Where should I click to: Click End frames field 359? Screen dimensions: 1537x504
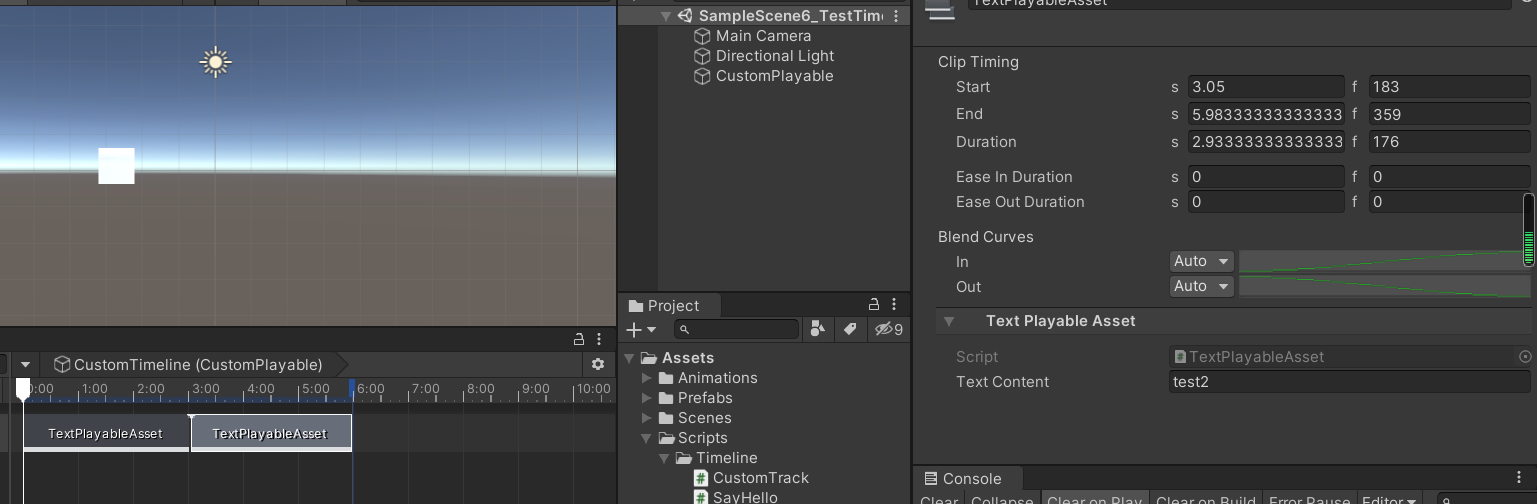[1449, 114]
